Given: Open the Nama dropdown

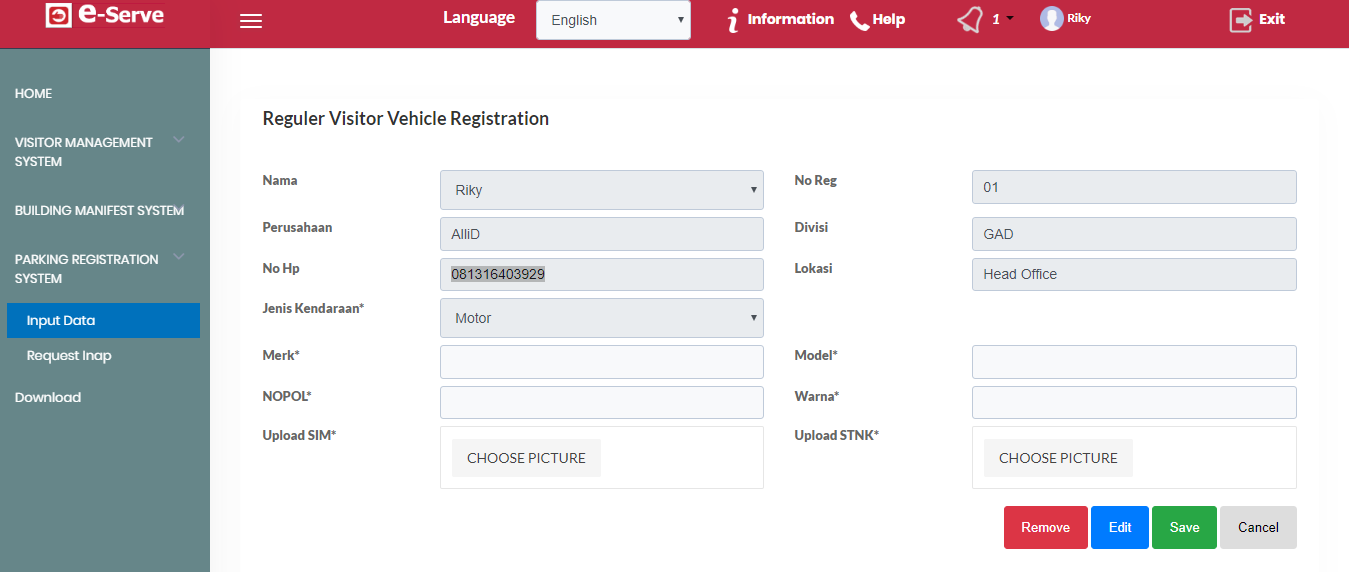Looking at the screenshot, I should pyautogui.click(x=601, y=190).
